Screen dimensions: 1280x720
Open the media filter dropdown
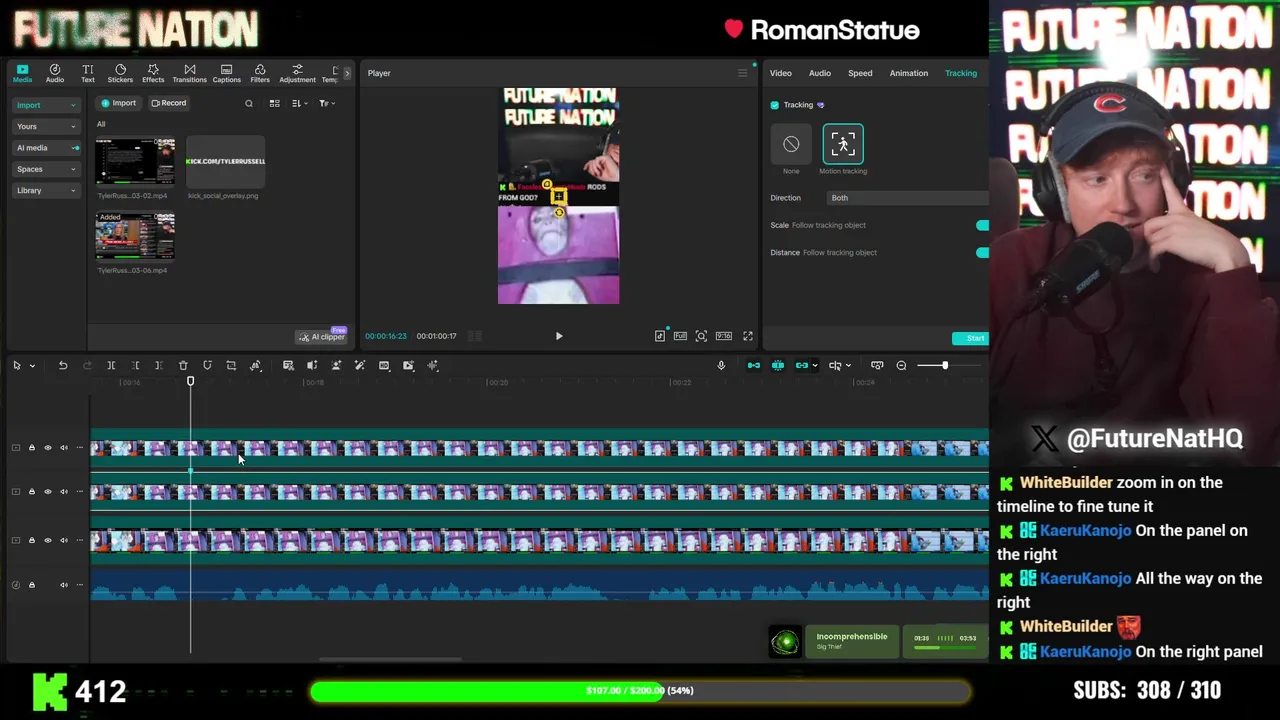326,103
